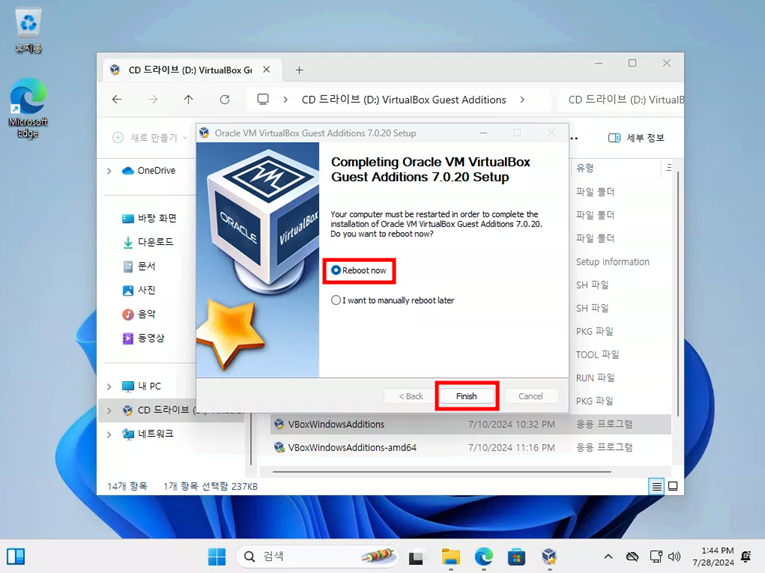Screen dimensions: 765x573
Task: Click the Setup Information type cell
Action: point(612,262)
